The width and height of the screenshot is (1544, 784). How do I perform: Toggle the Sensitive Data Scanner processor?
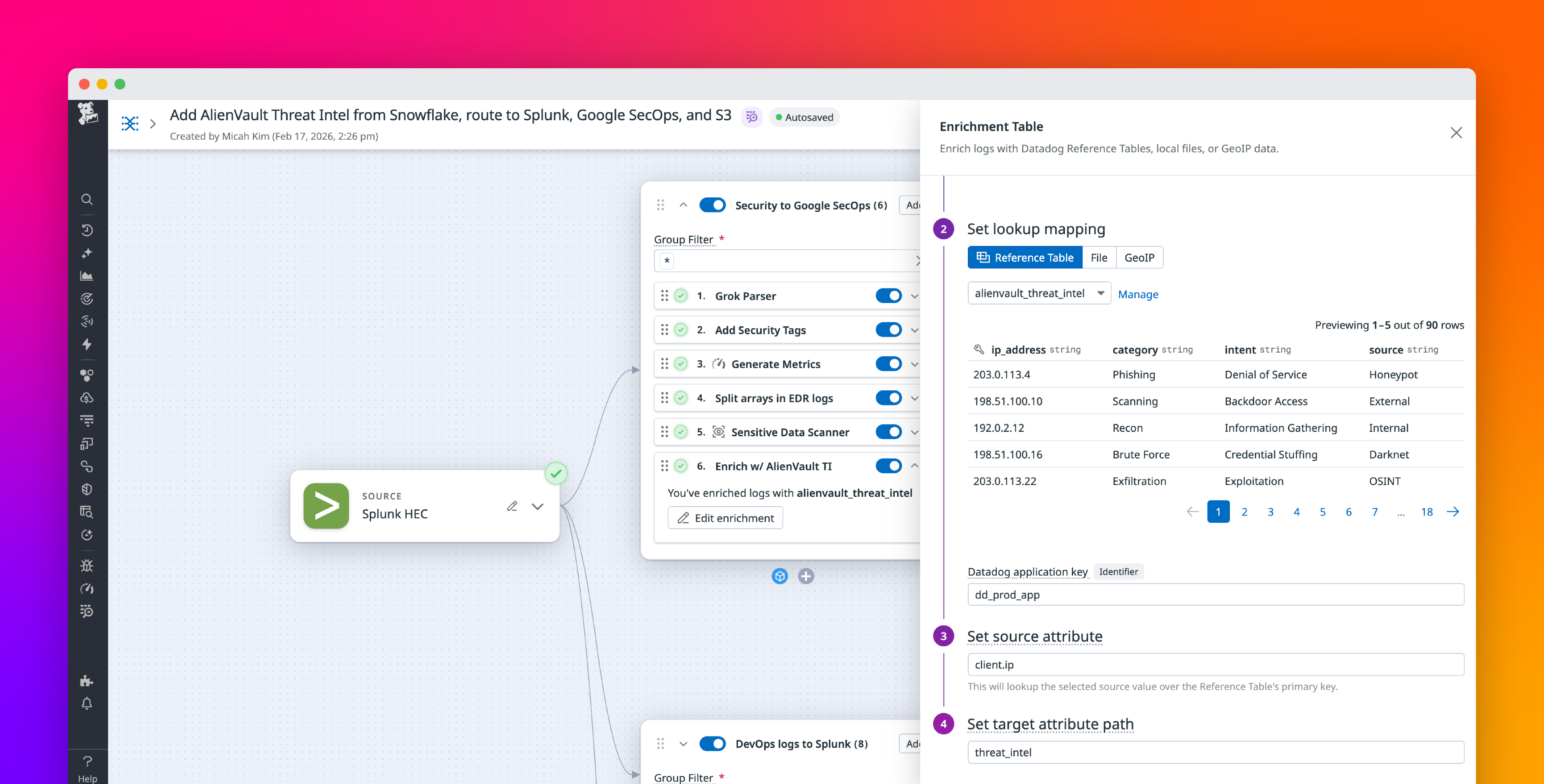coord(888,432)
